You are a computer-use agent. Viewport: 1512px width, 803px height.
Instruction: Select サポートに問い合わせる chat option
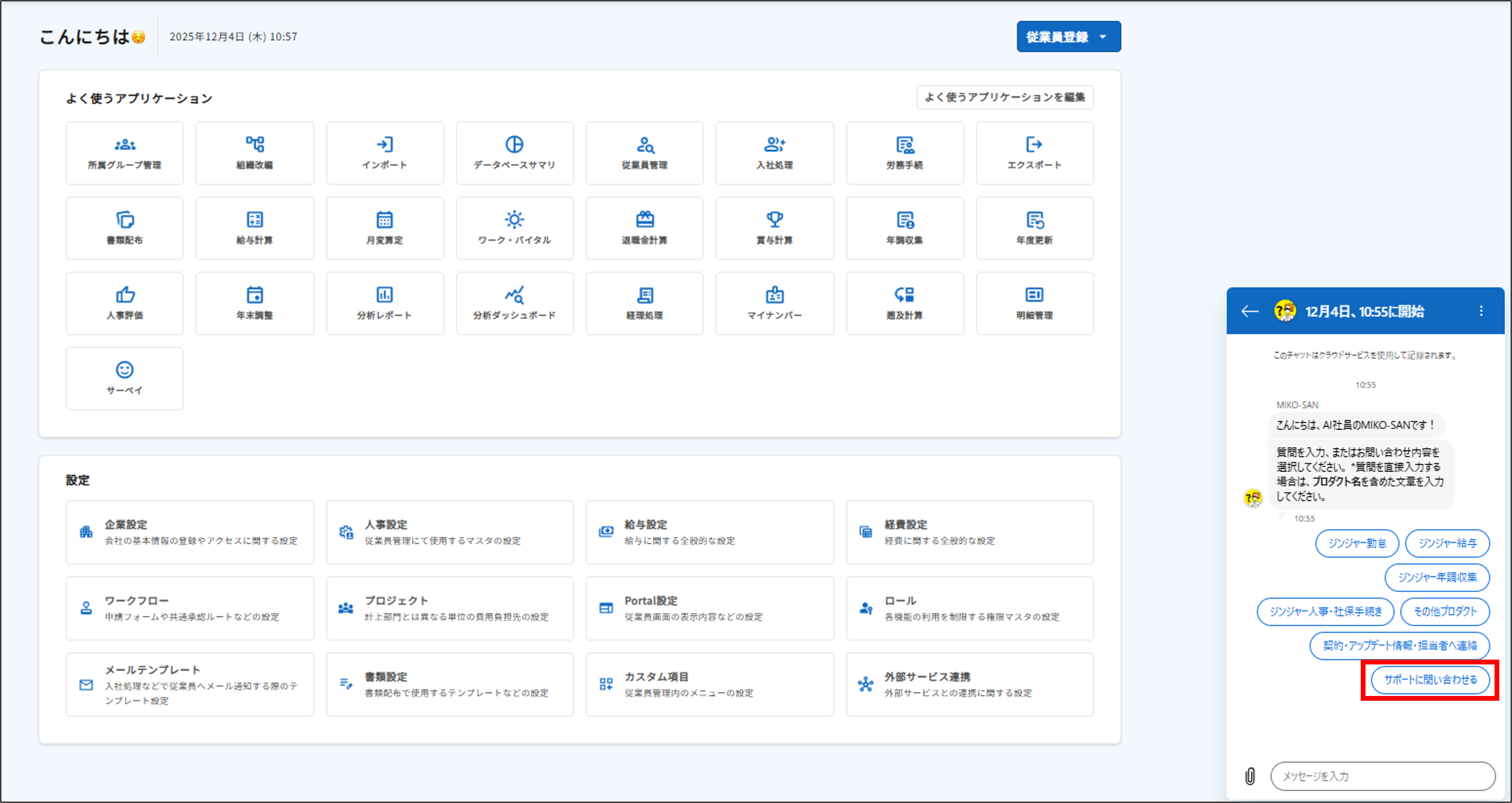(x=1430, y=680)
